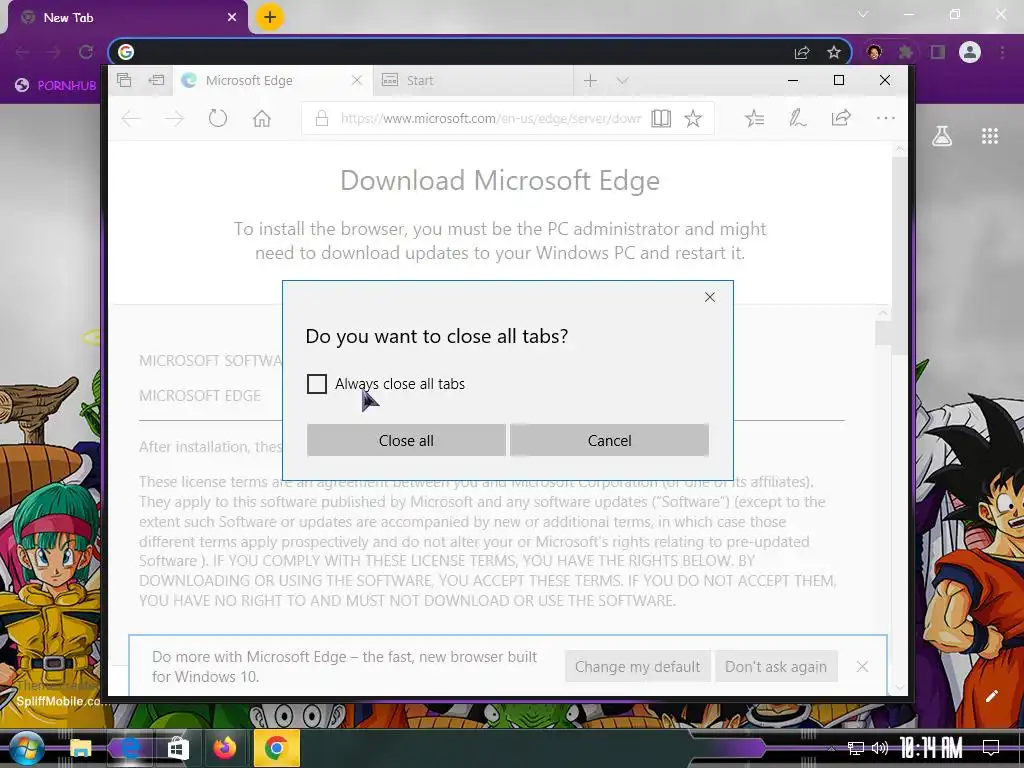Click the lock icon in Edge address bar
1024x768 pixels.
pos(321,119)
